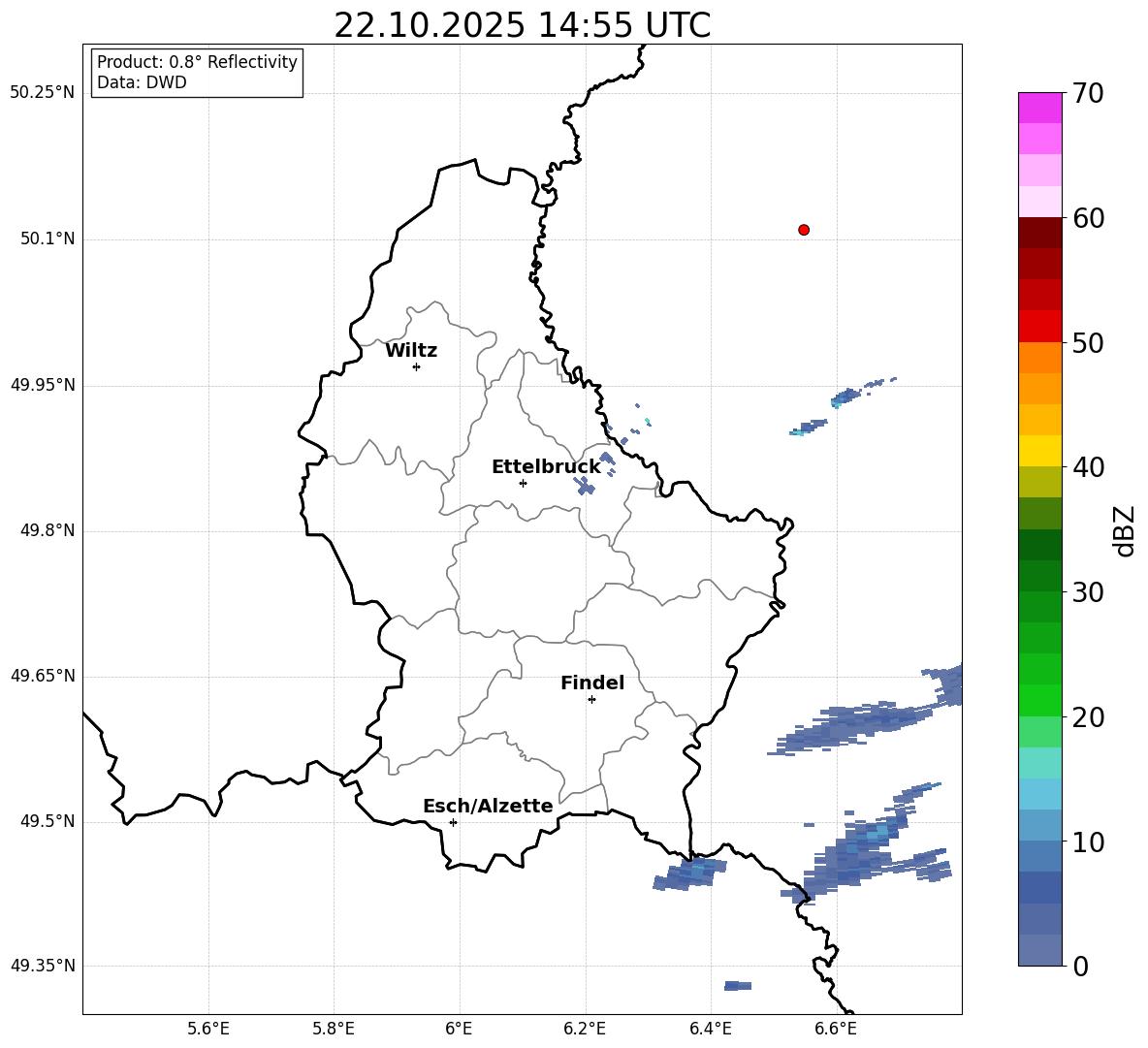This screenshot has height=1048, width=1148.
Task: Click the 30 colorbar tick label
Action: point(1087,591)
